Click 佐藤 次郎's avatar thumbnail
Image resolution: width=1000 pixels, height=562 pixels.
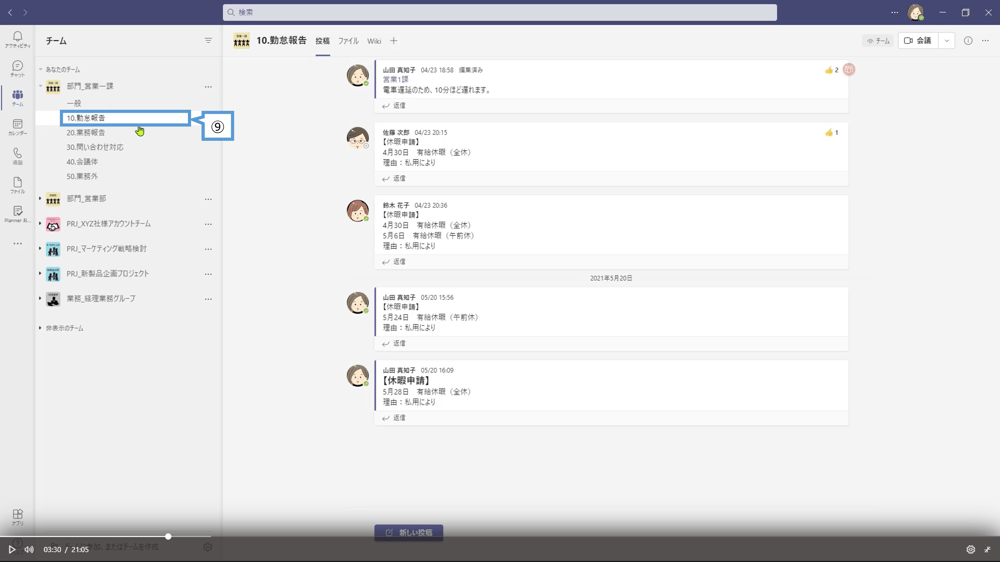point(358,138)
